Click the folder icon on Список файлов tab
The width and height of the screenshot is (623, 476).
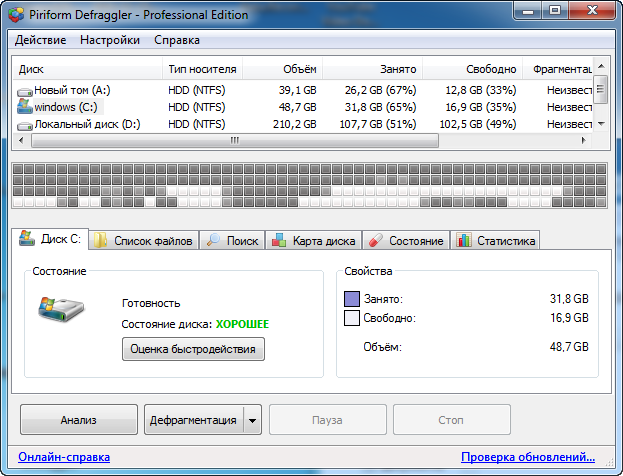pyautogui.click(x=100, y=240)
